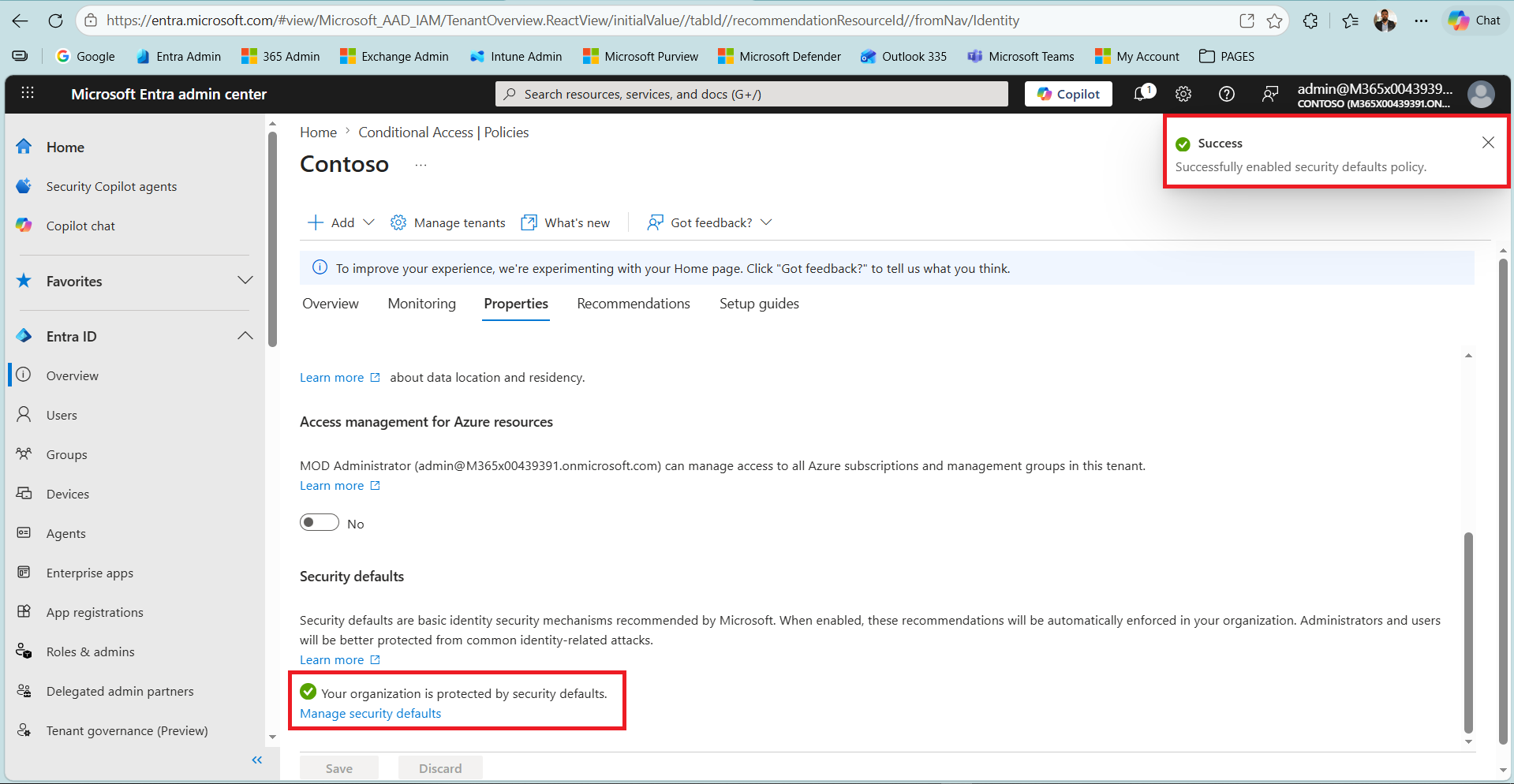The width and height of the screenshot is (1514, 784).
Task: Dismiss the Success notification
Action: (x=1488, y=142)
